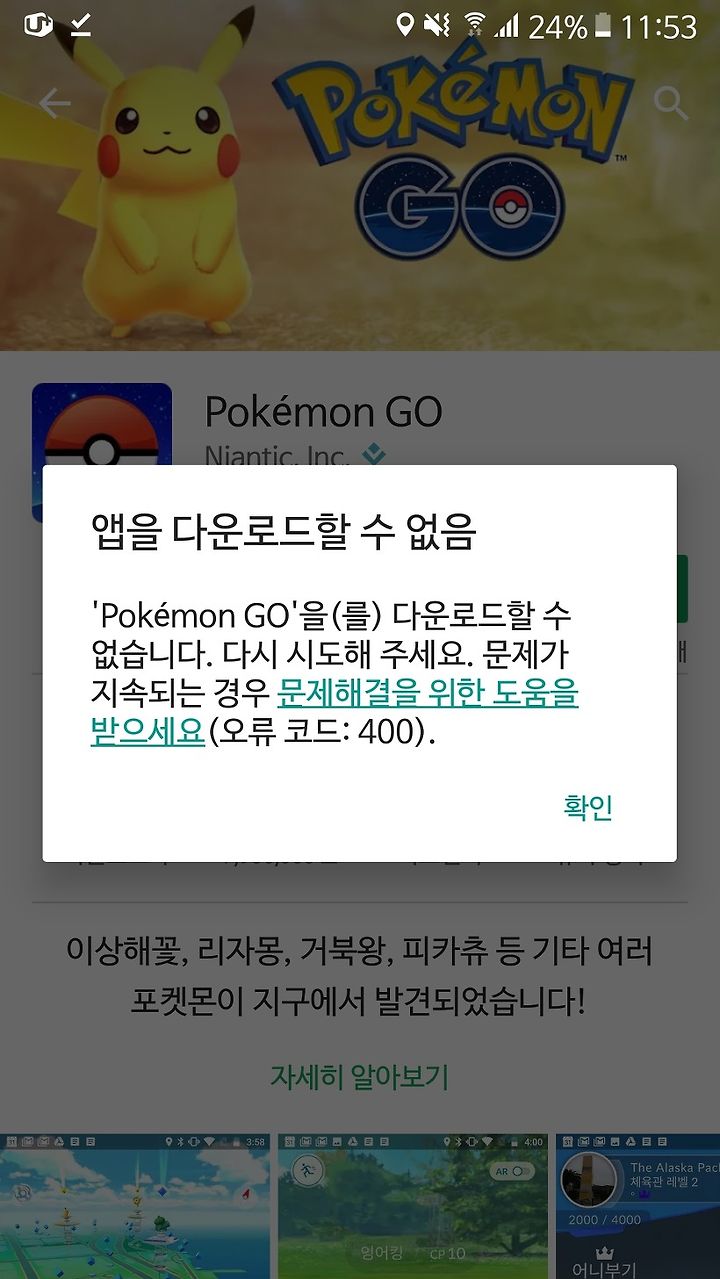Confirm the dialog with 확인
Viewport: 720px width, 1279px height.
588,807
